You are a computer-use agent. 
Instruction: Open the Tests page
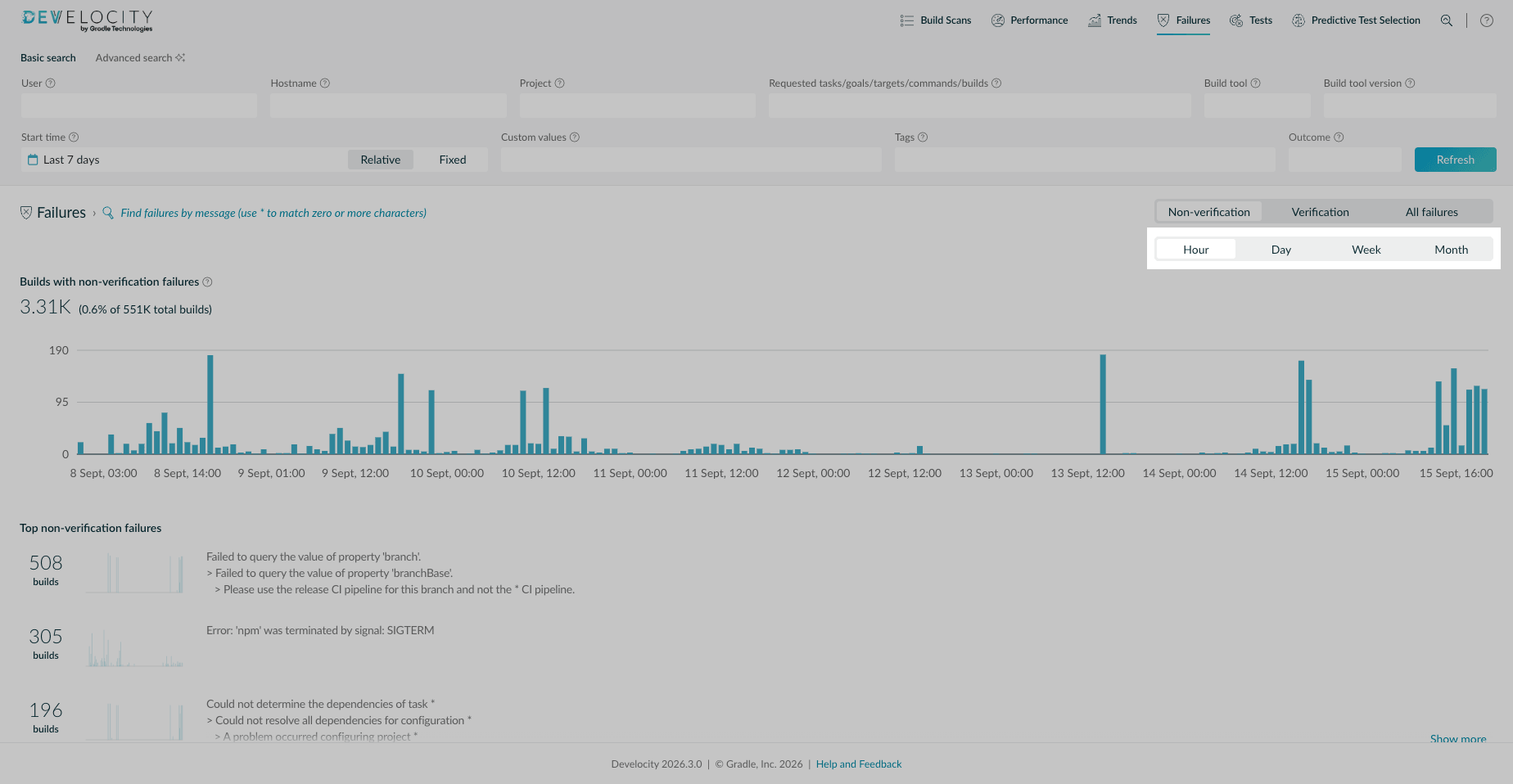pos(1251,20)
